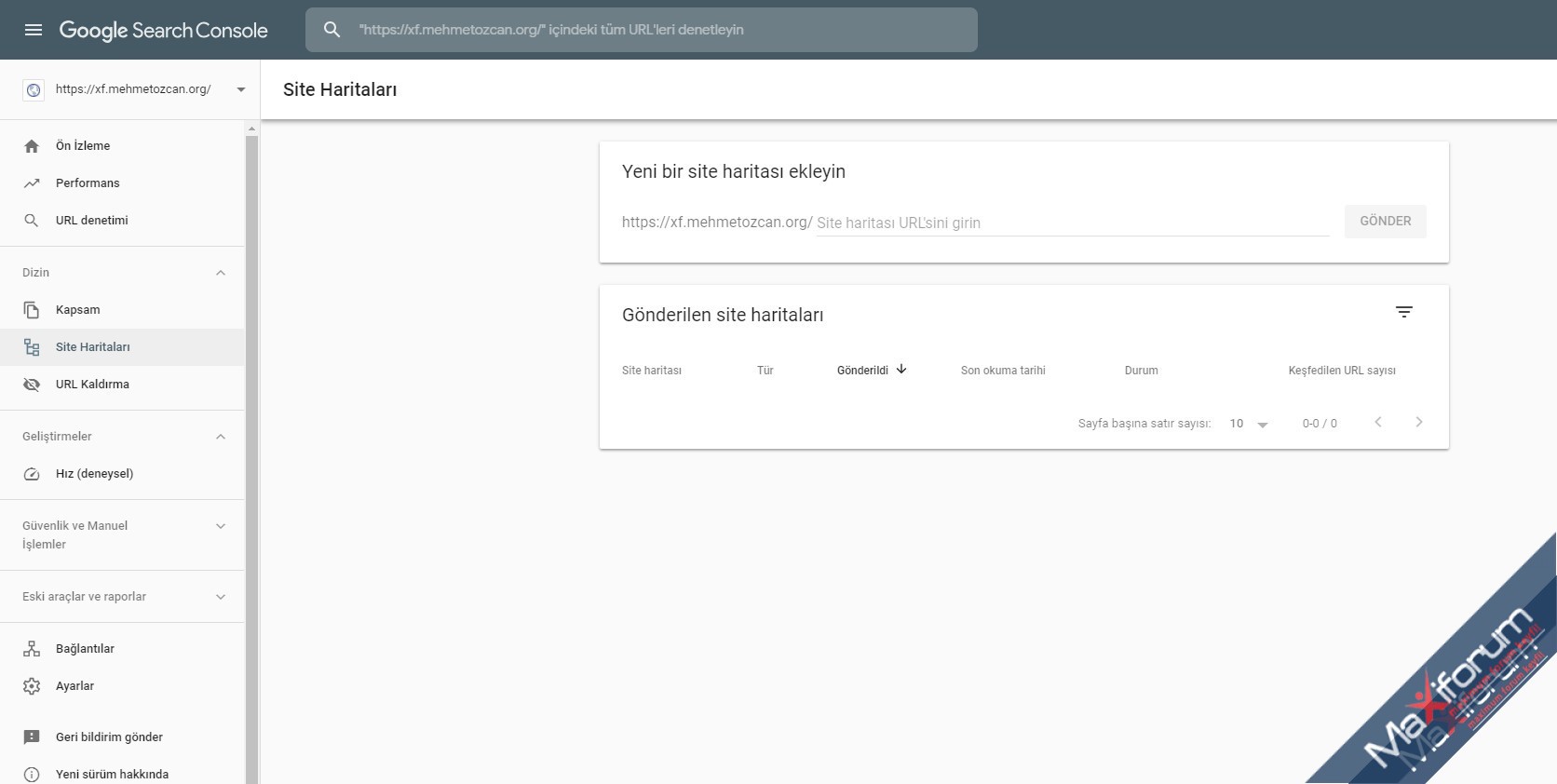Expand Eski araçlar ve raporlar section
This screenshot has width=1557, height=784.
pyautogui.click(x=221, y=597)
